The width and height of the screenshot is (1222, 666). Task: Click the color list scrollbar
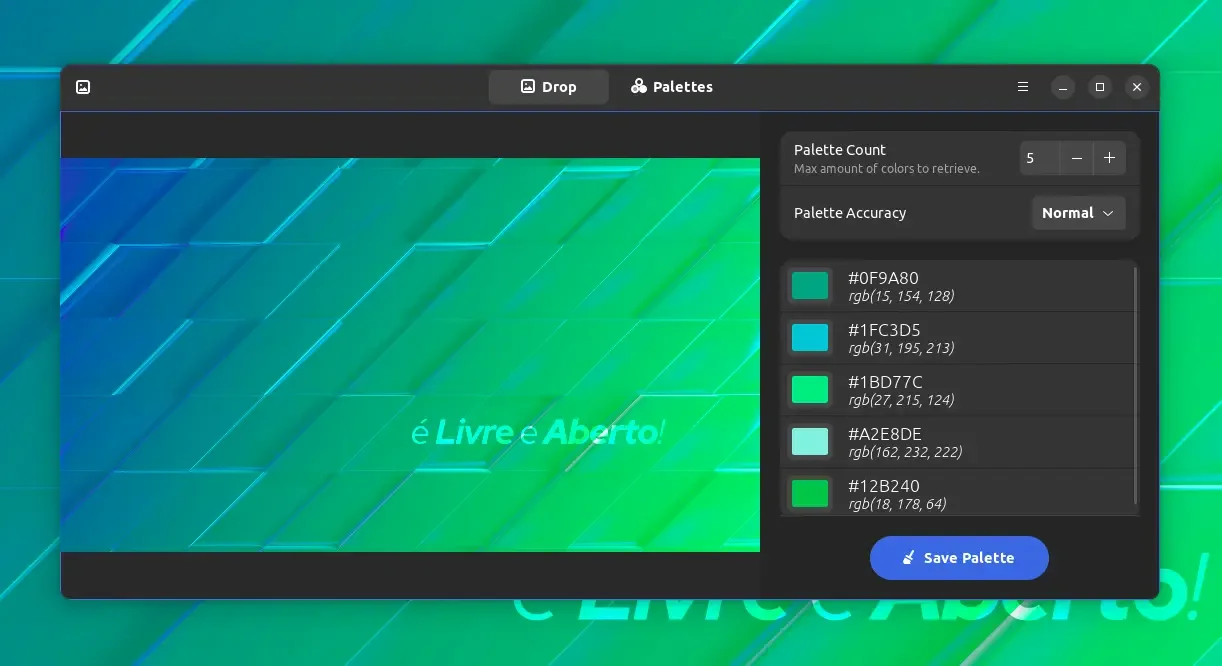1135,385
